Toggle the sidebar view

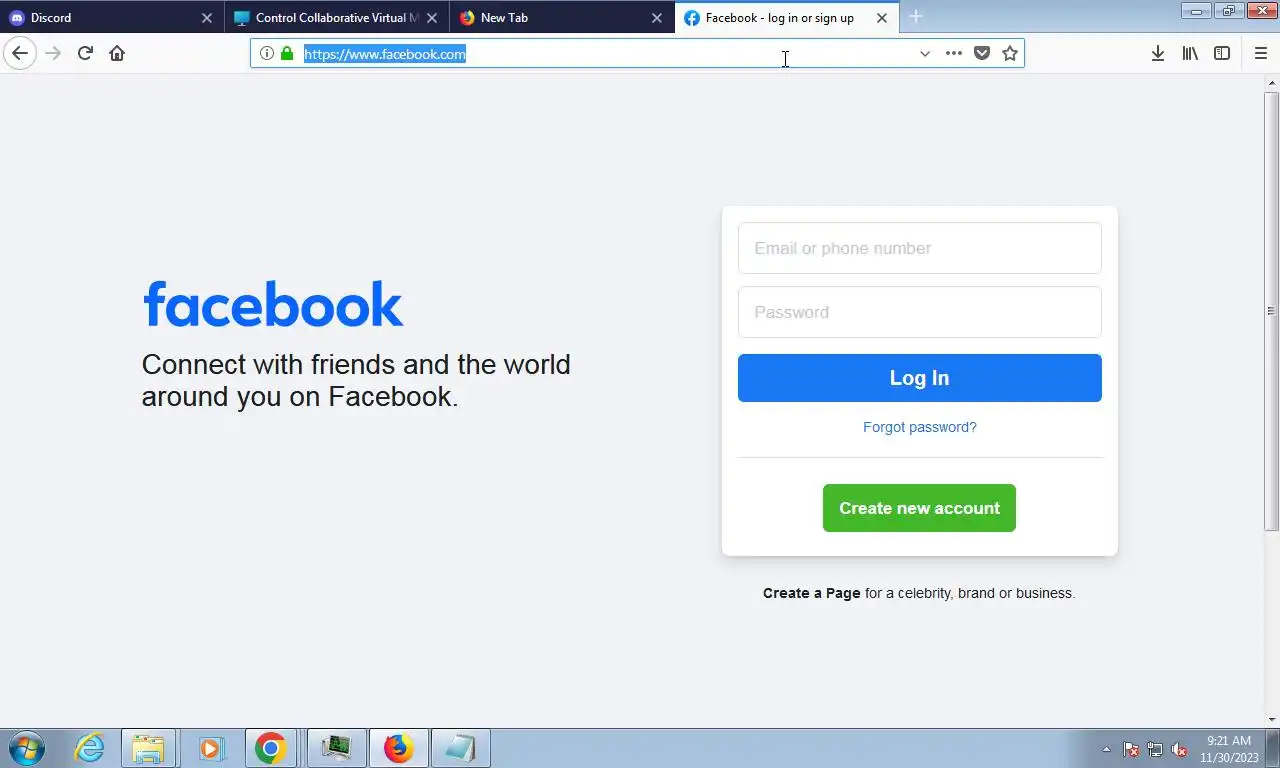point(1222,53)
